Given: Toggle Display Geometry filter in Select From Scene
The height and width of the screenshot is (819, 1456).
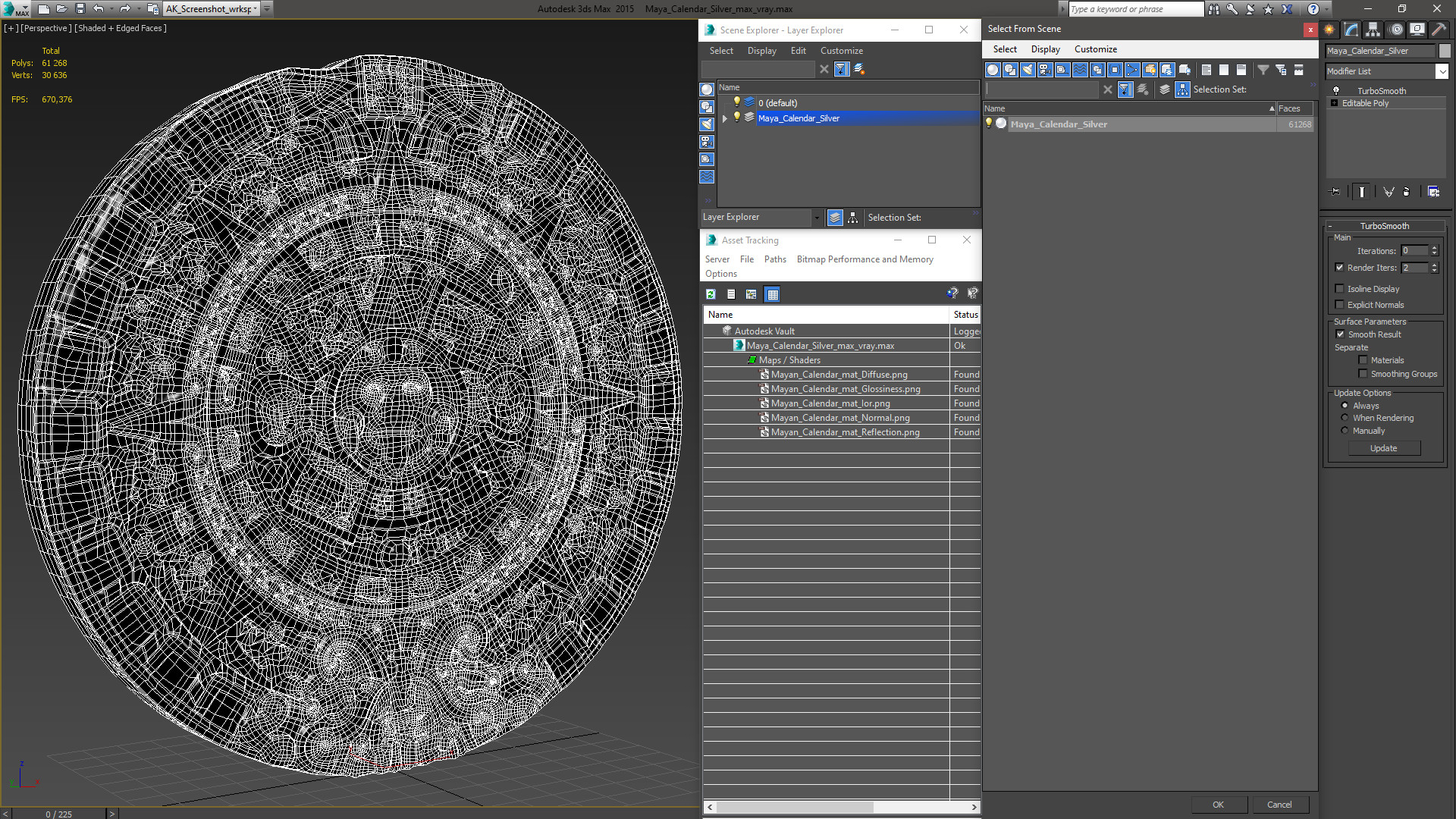Looking at the screenshot, I should tap(993, 70).
